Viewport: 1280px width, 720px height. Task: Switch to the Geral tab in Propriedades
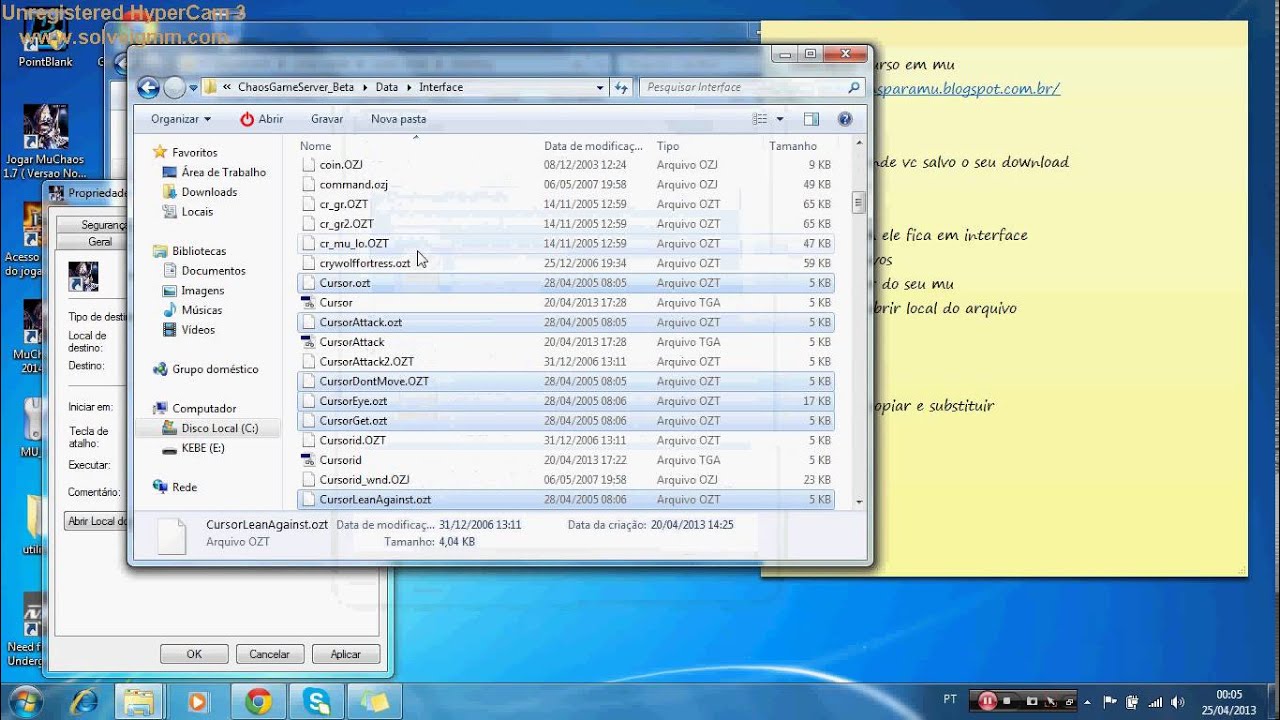pyautogui.click(x=99, y=241)
